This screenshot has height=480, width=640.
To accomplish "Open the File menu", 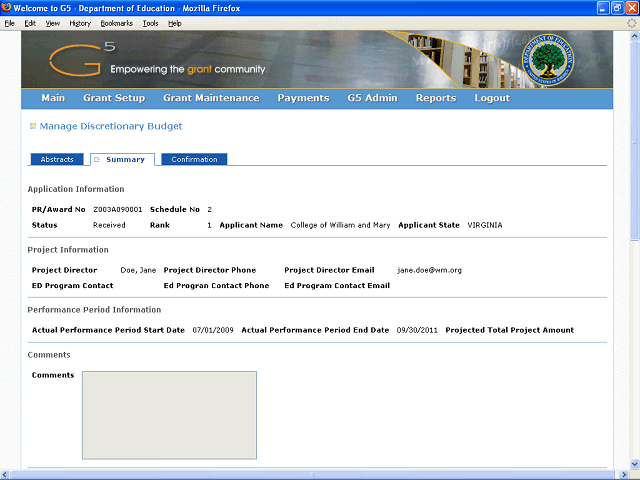I will tap(9, 23).
